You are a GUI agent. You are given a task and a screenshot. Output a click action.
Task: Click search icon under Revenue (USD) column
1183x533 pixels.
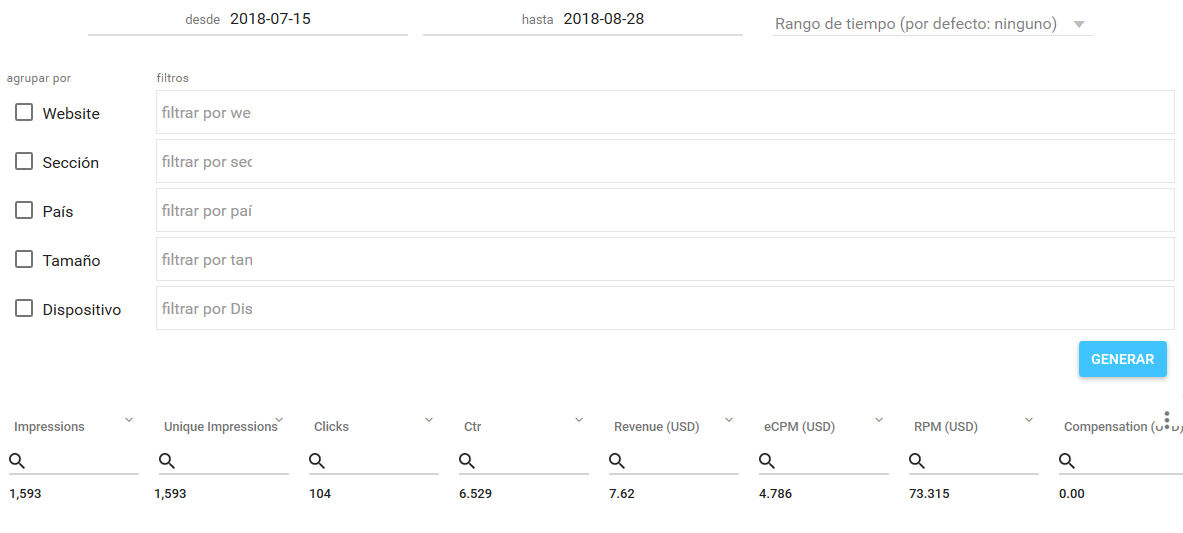point(617,461)
